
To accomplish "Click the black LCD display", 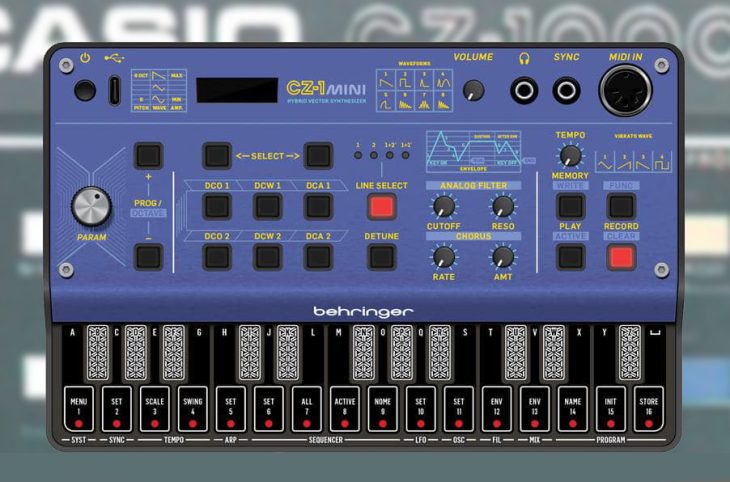I will click(237, 90).
